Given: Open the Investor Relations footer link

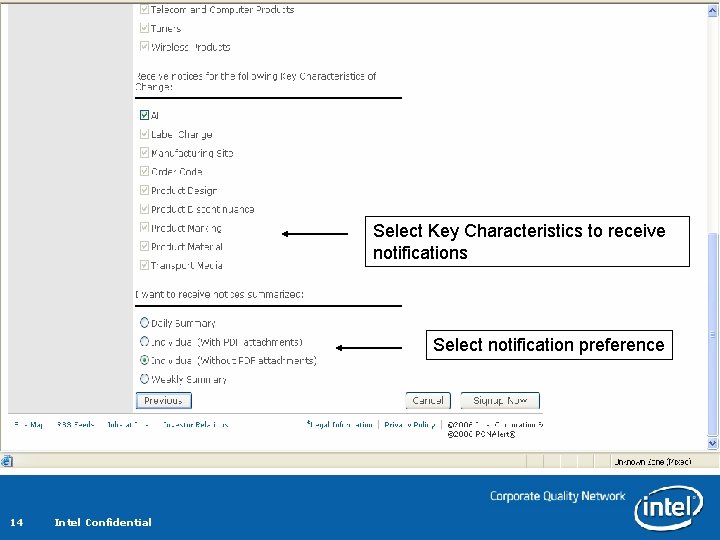Looking at the screenshot, I should click(x=196, y=425).
